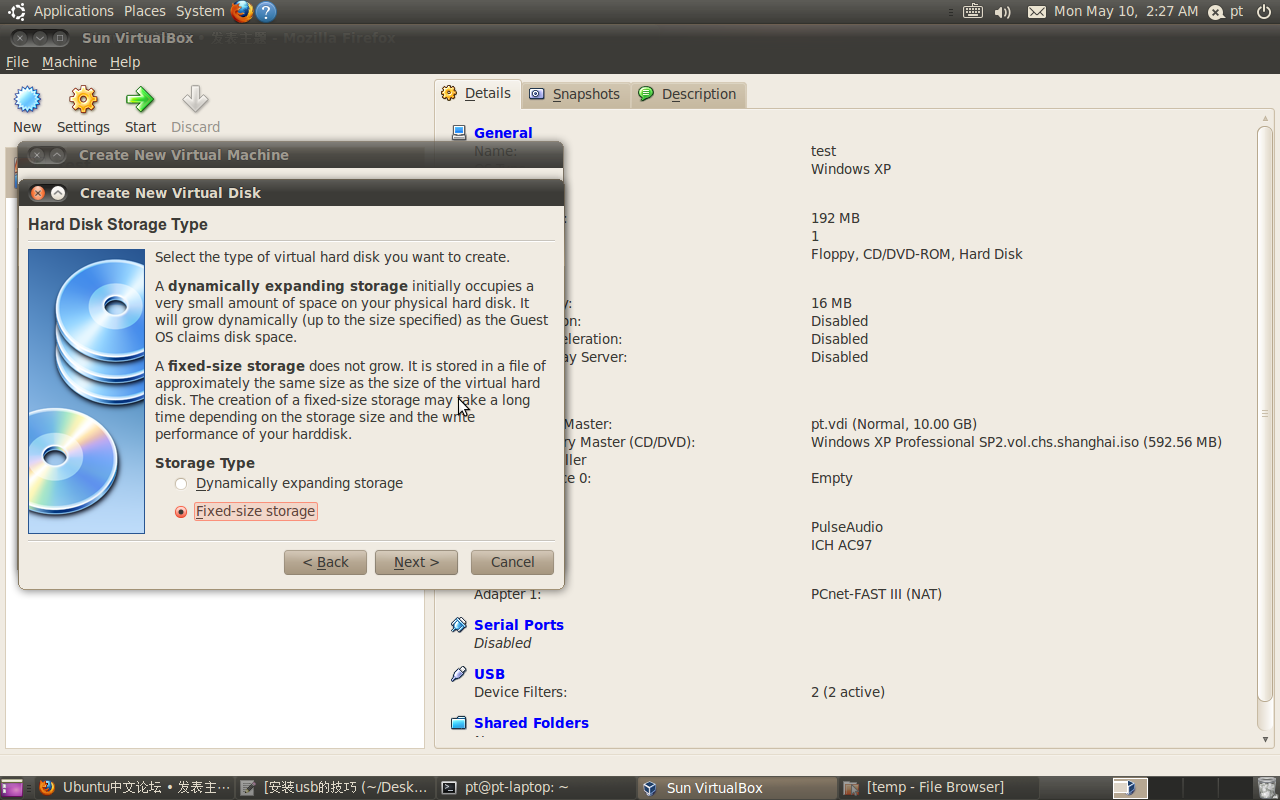Open the USB settings link
1280x800 pixels.
pos(489,674)
